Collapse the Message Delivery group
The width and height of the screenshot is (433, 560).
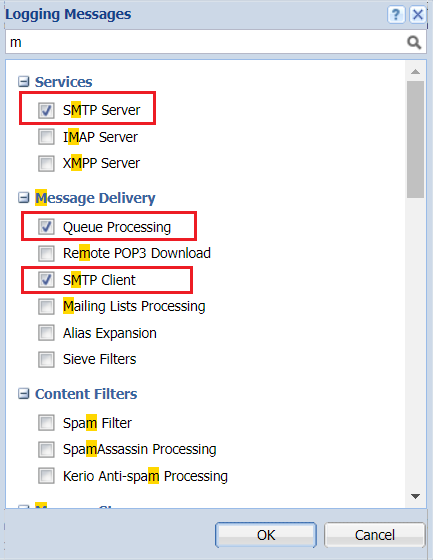click(x=24, y=198)
